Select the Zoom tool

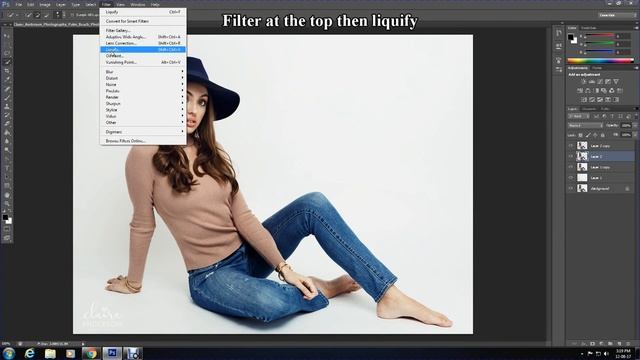[7, 204]
